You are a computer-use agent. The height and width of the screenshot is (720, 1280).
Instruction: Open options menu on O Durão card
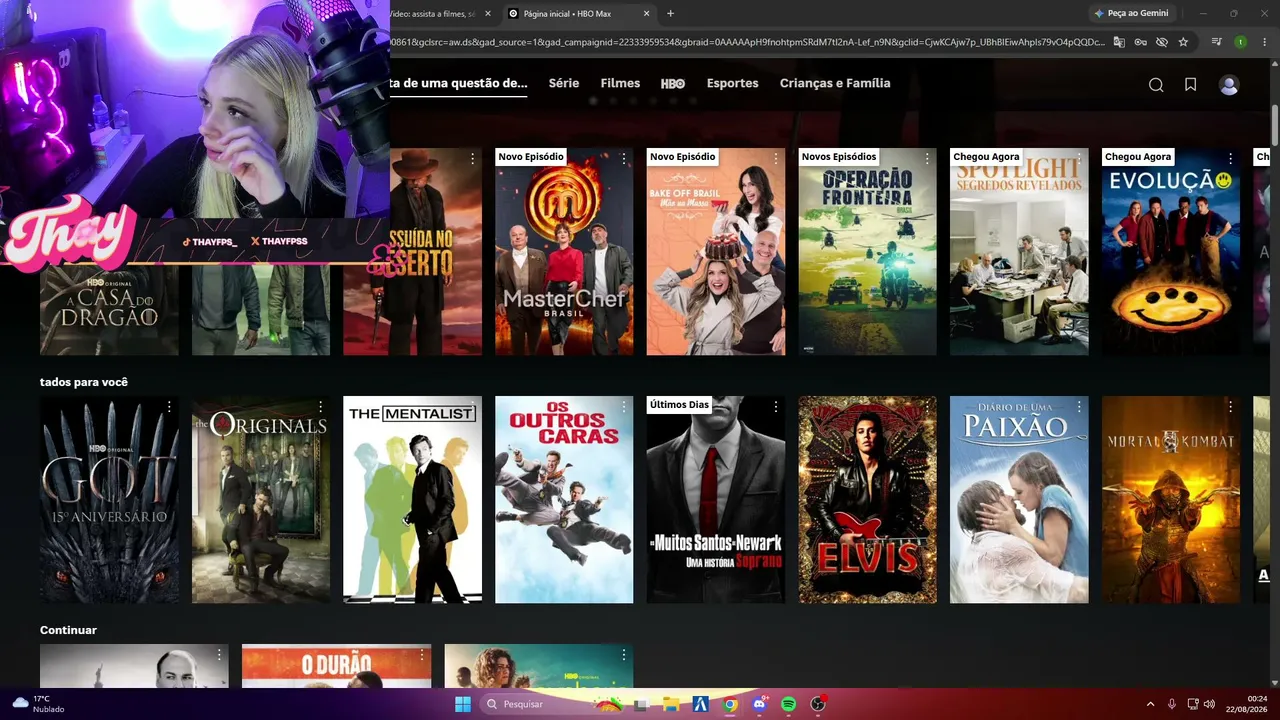pyautogui.click(x=421, y=655)
